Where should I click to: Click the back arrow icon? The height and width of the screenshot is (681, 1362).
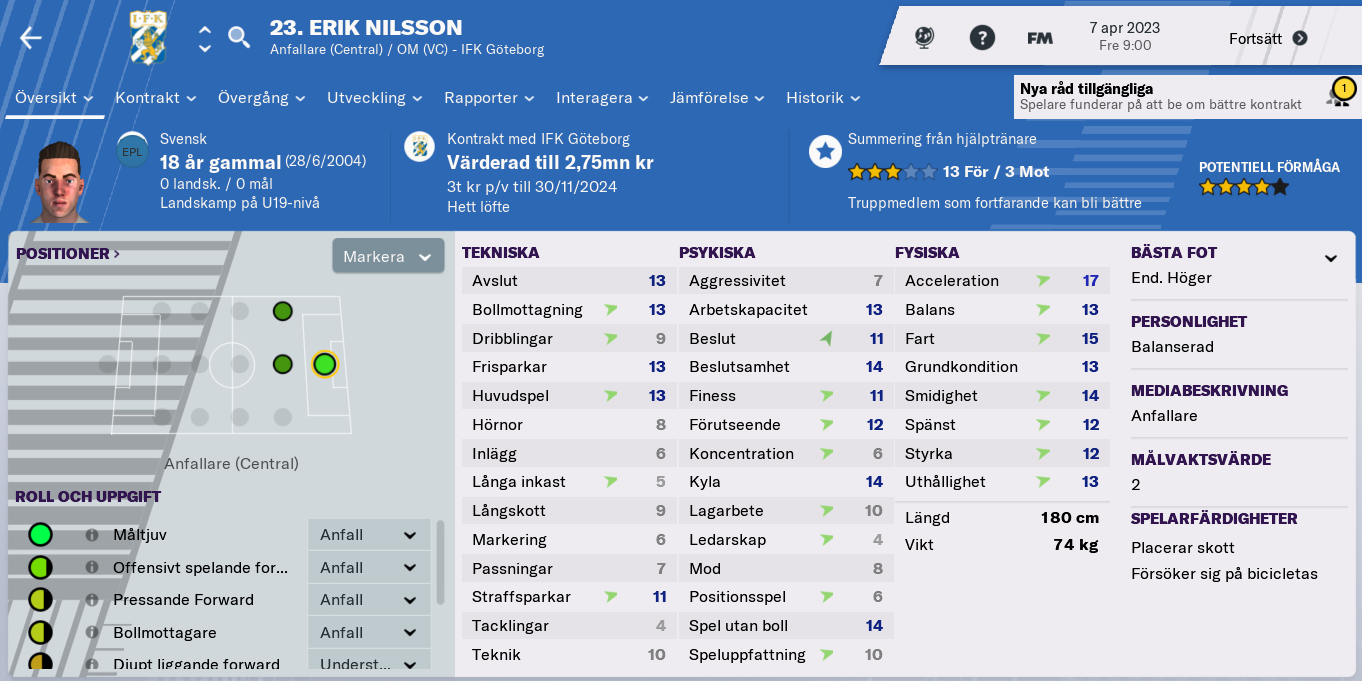click(31, 38)
